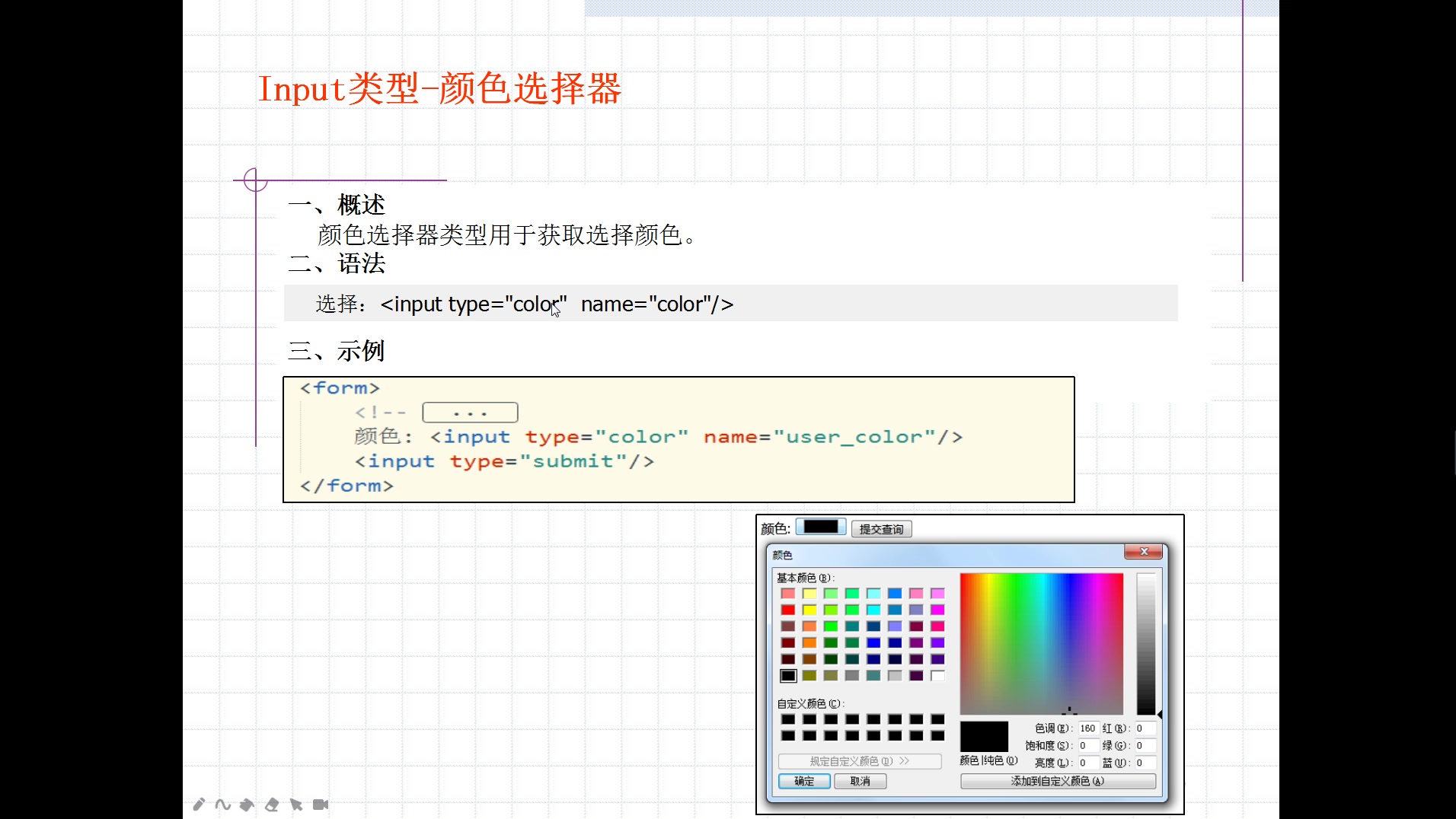Click the 颜色|纯色 black preview box

[x=984, y=737]
